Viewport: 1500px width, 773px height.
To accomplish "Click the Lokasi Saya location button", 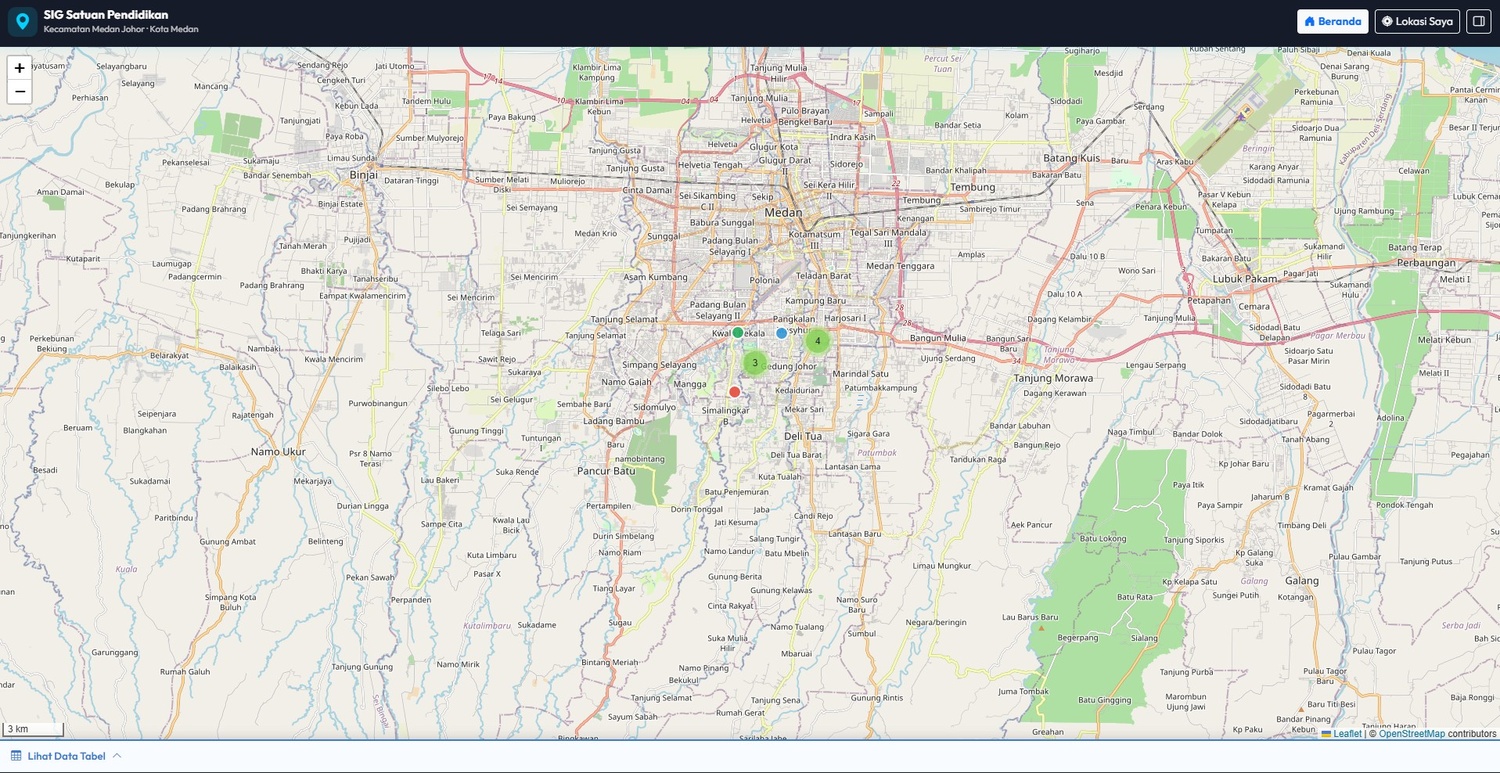I will 1417,21.
